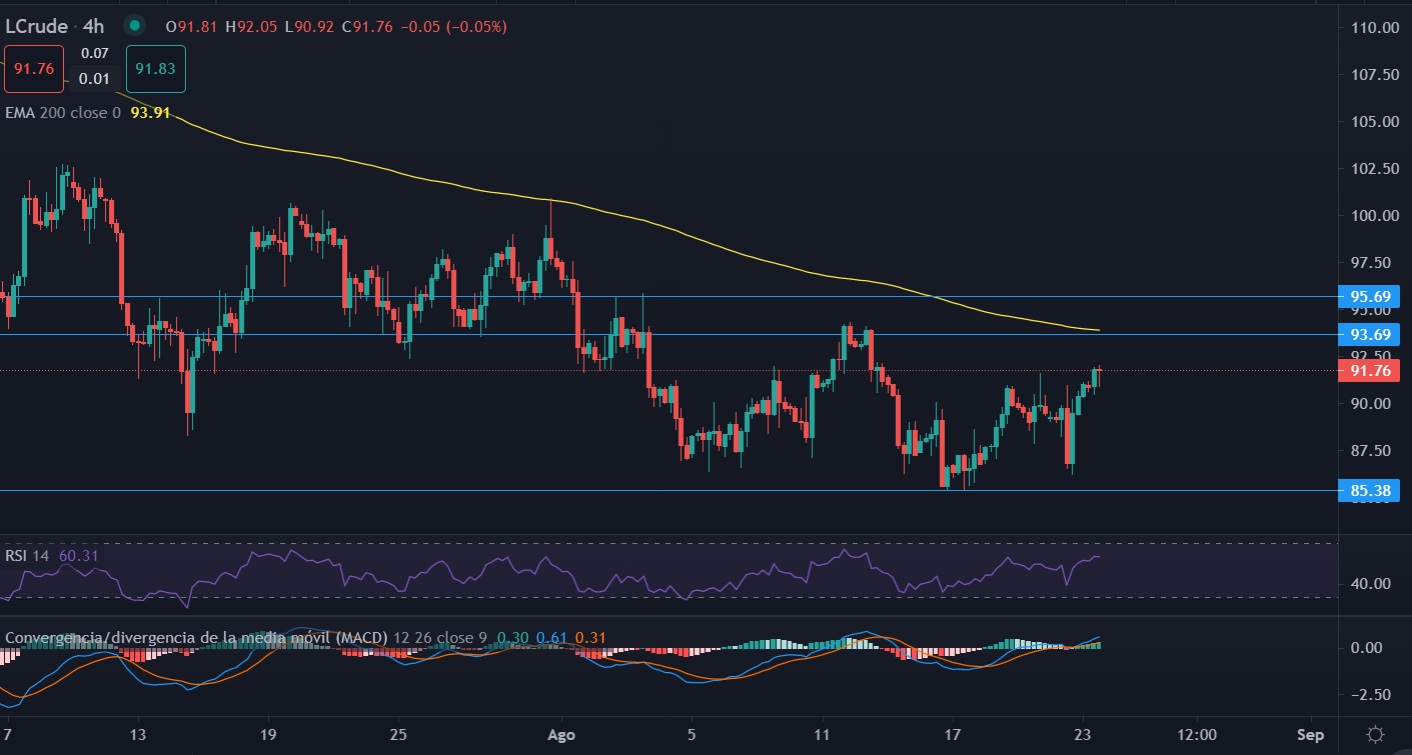The height and width of the screenshot is (755, 1412).
Task: Click the Sep label on time axis
Action: pos(1309,734)
